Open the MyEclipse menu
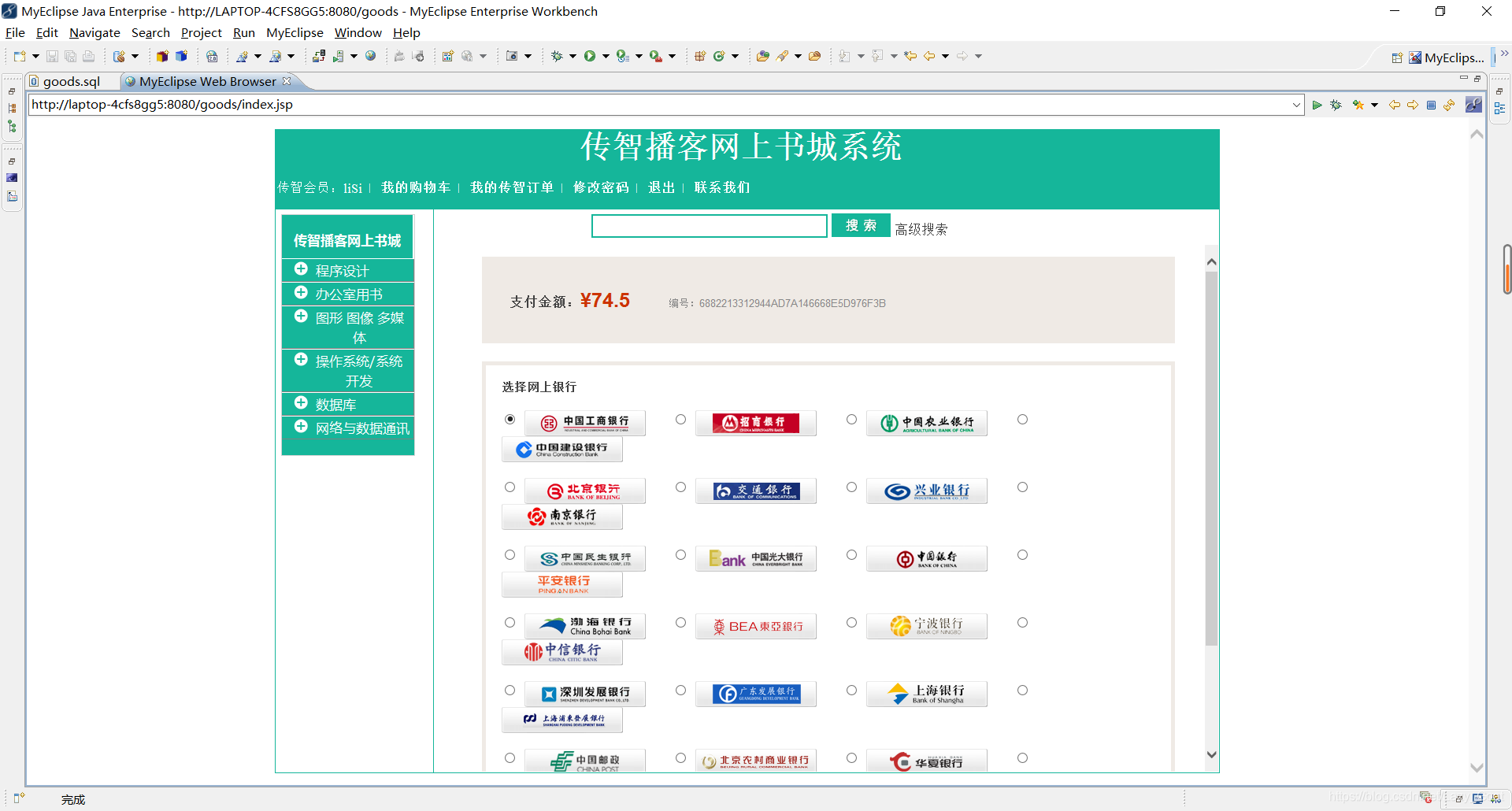The width and height of the screenshot is (1512, 811). [295, 32]
